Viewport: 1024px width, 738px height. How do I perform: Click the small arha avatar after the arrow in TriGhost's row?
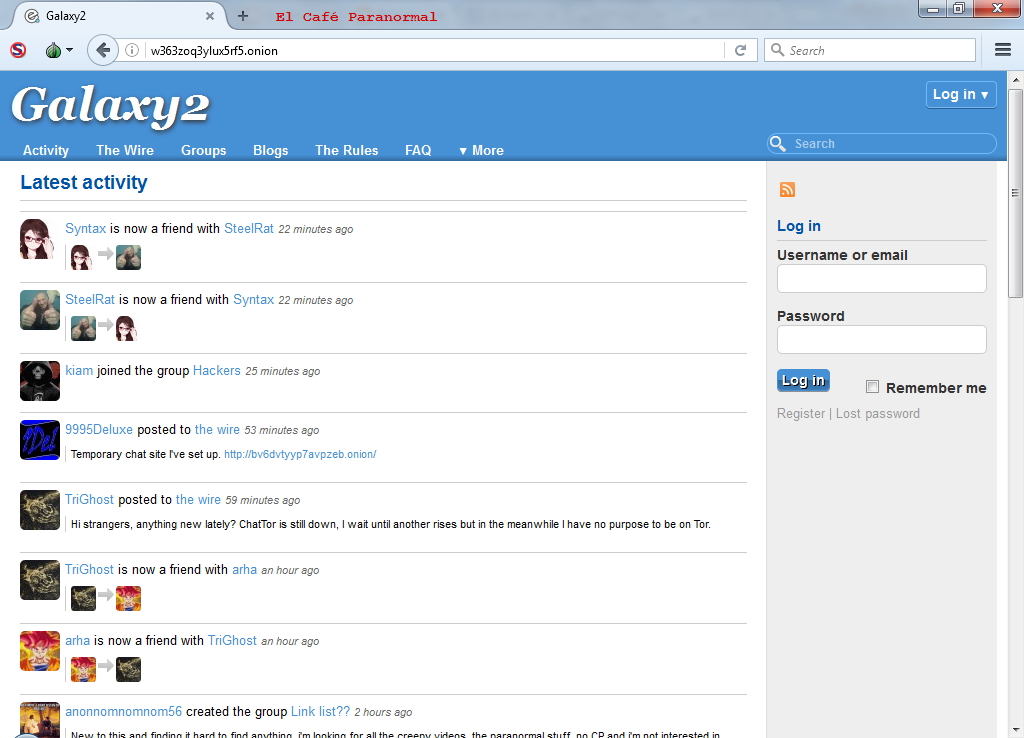coord(129,598)
